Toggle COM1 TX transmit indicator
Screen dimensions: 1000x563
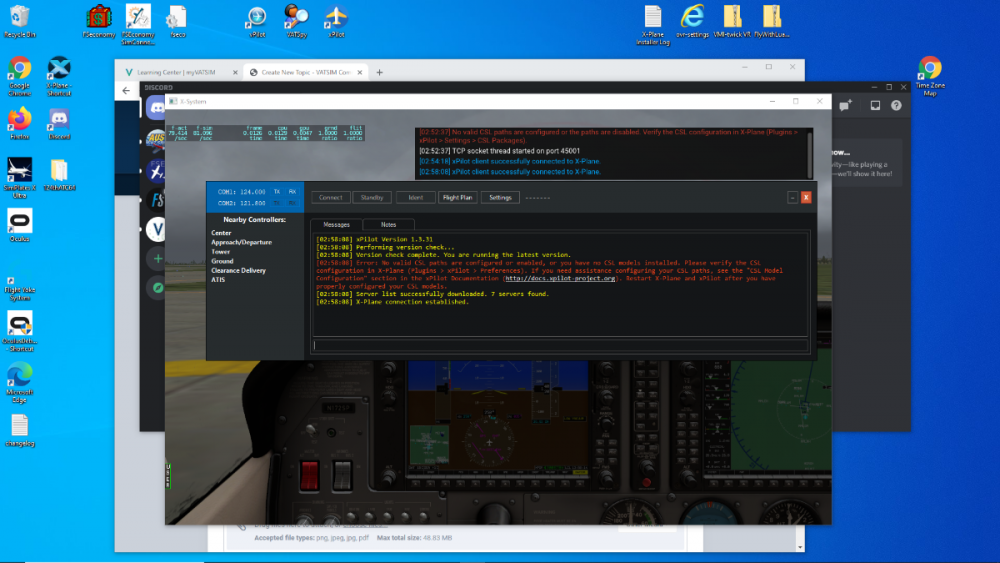[277, 191]
